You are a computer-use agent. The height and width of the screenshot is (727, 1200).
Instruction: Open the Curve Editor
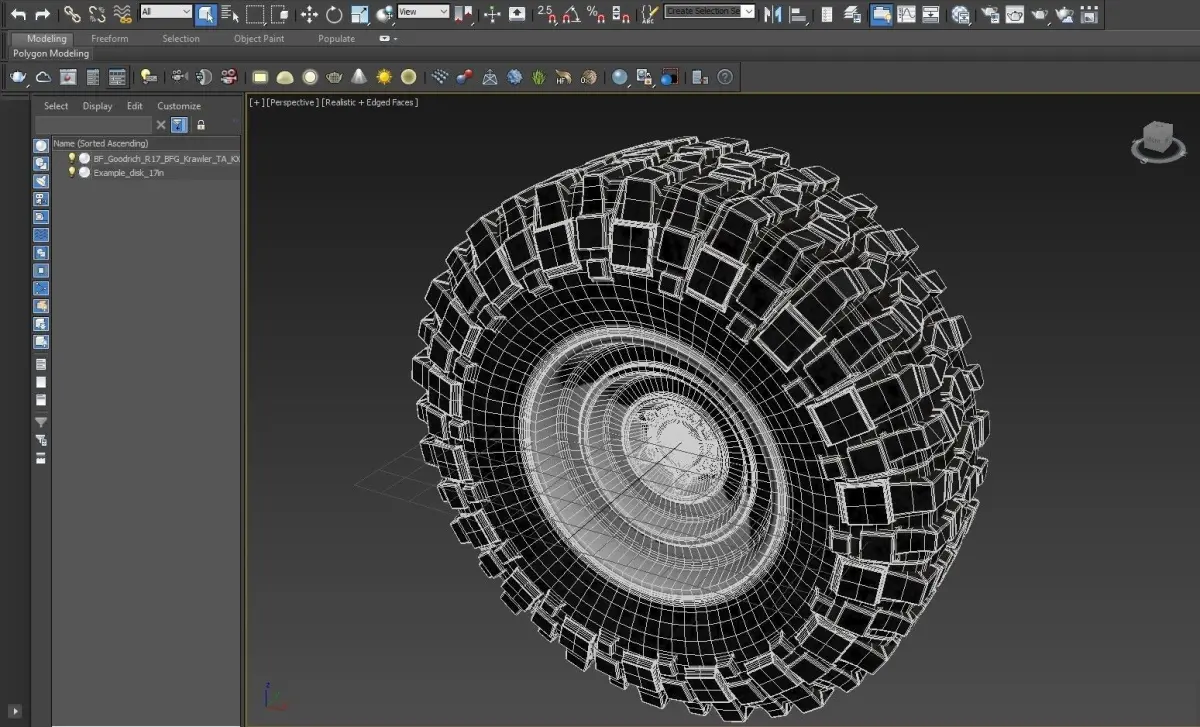click(906, 14)
